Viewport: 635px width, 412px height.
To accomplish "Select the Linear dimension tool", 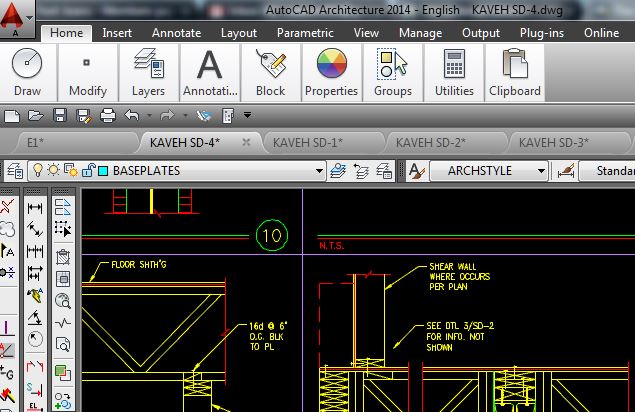I will pos(35,208).
